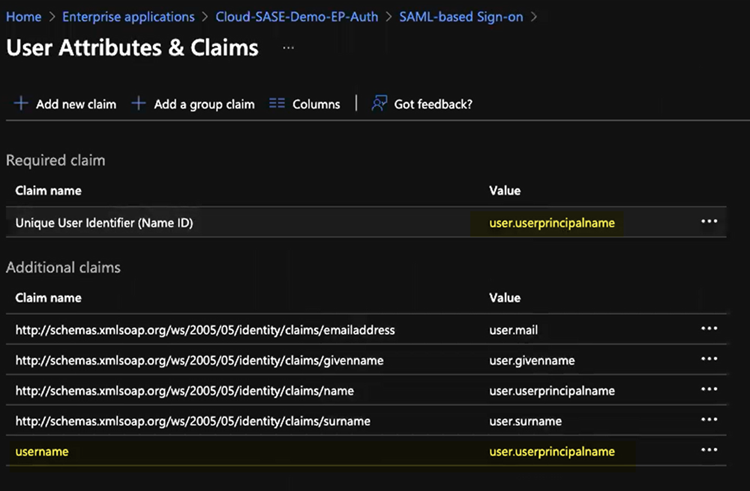Go to Home breadcrumb

24,17
